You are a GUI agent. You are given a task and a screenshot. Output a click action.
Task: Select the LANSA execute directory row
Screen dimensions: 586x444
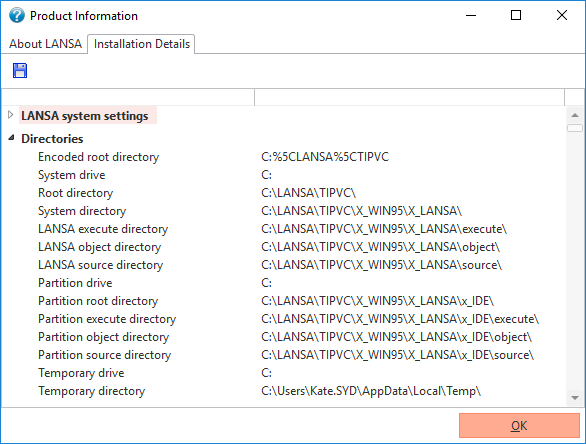(x=284, y=229)
